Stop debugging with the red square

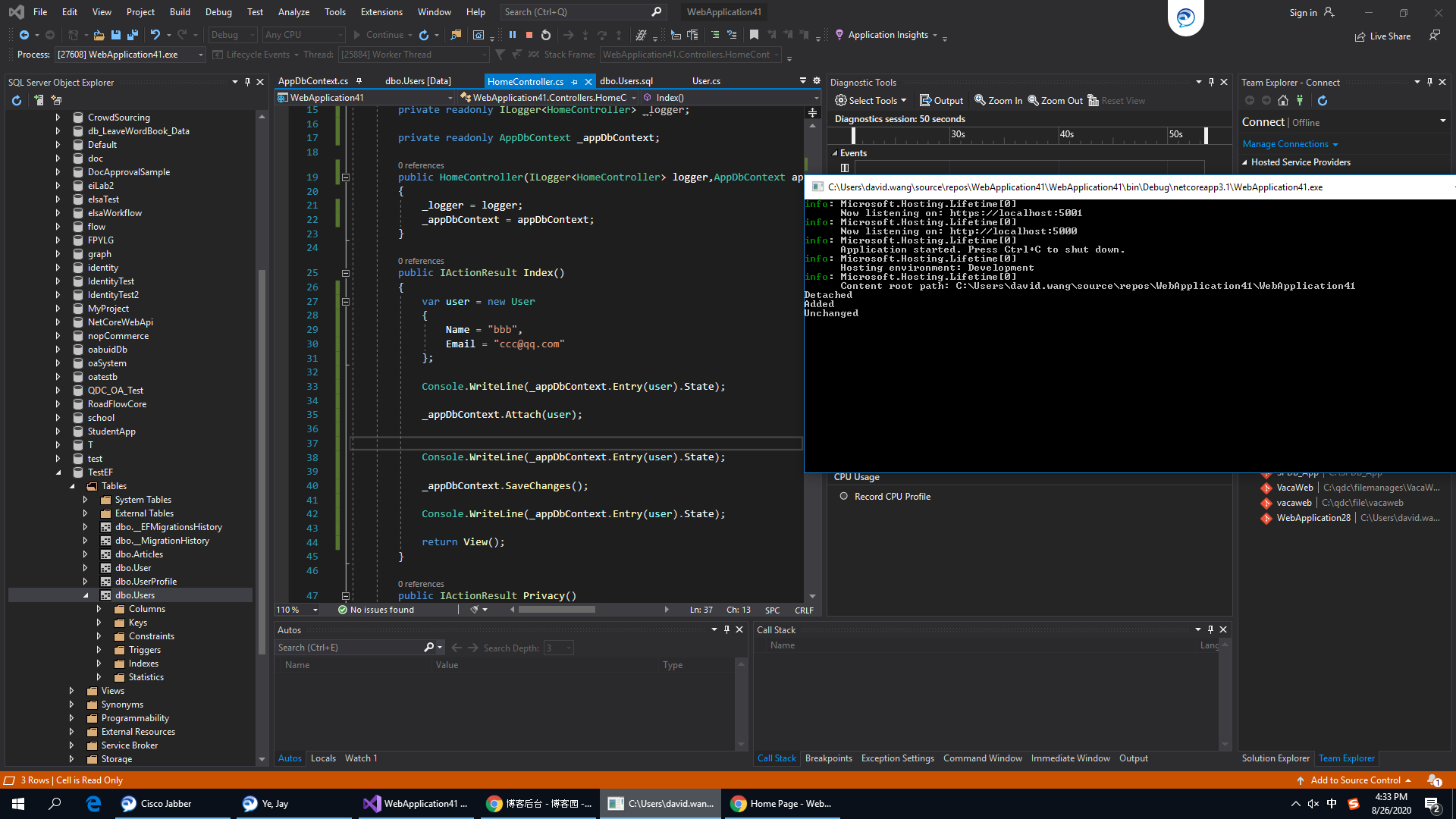[x=529, y=35]
